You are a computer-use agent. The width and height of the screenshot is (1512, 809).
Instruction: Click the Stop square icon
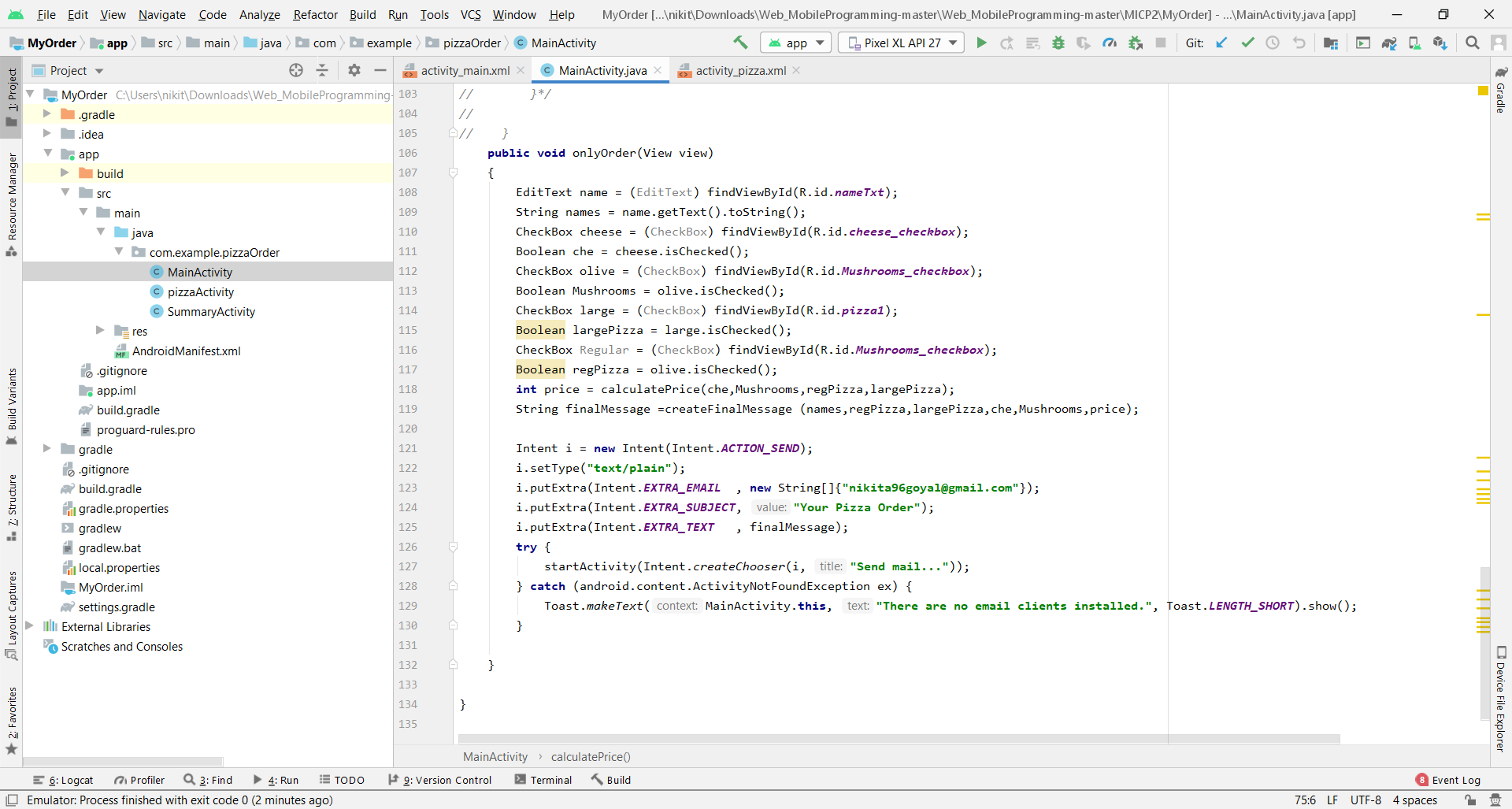click(1161, 43)
